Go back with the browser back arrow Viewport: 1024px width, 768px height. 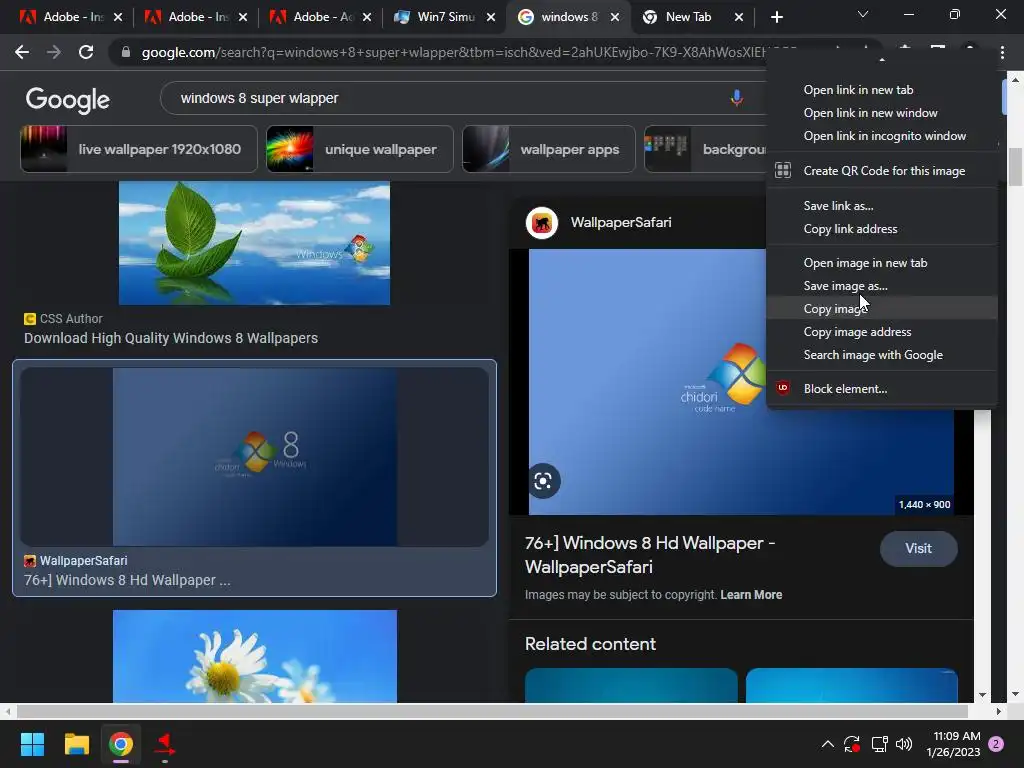point(22,52)
